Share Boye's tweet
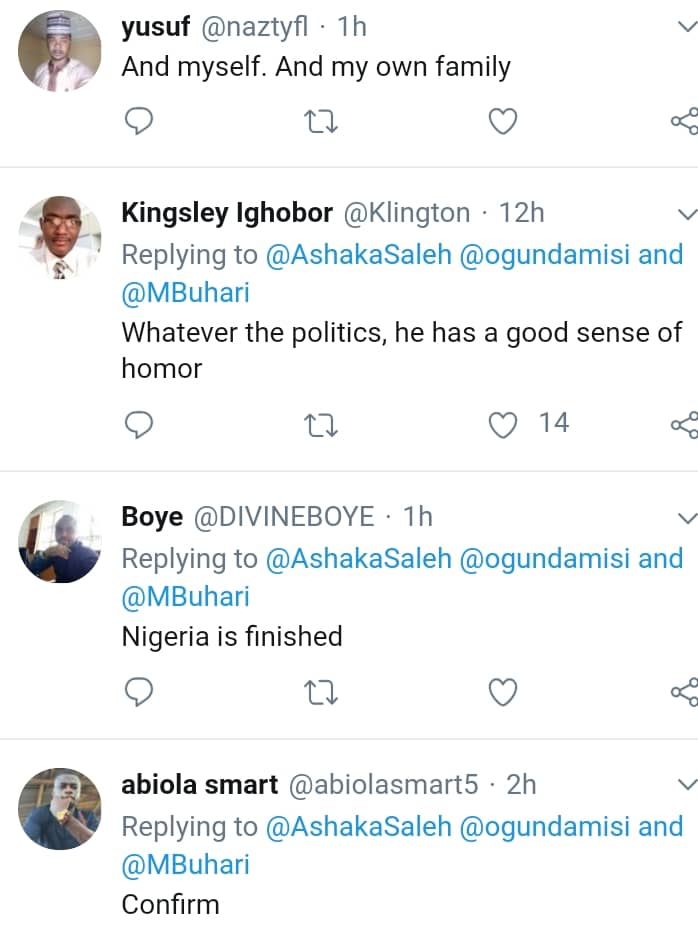698x928 pixels. pyautogui.click(x=684, y=691)
